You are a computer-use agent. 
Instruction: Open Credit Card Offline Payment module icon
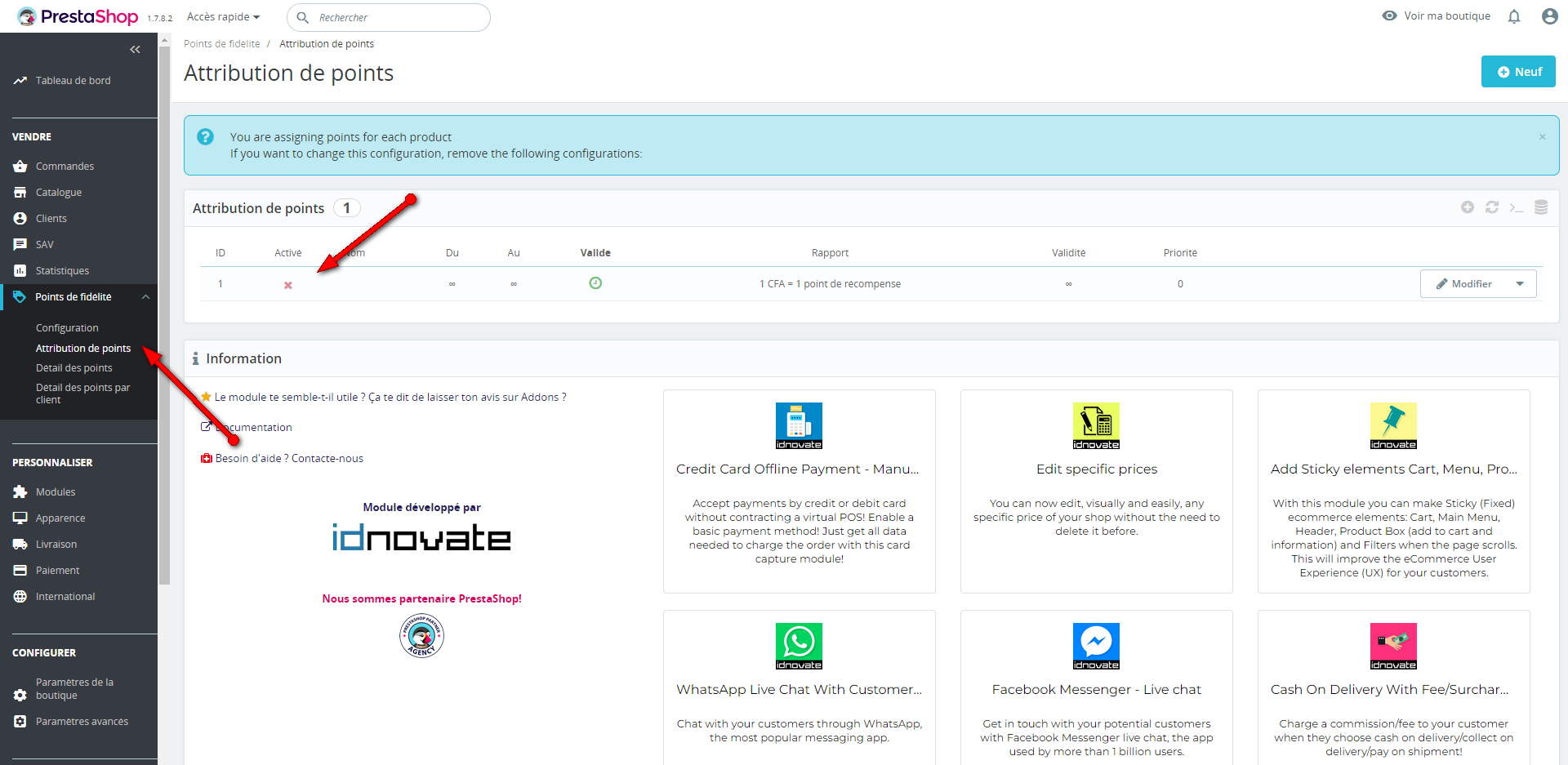click(x=799, y=425)
